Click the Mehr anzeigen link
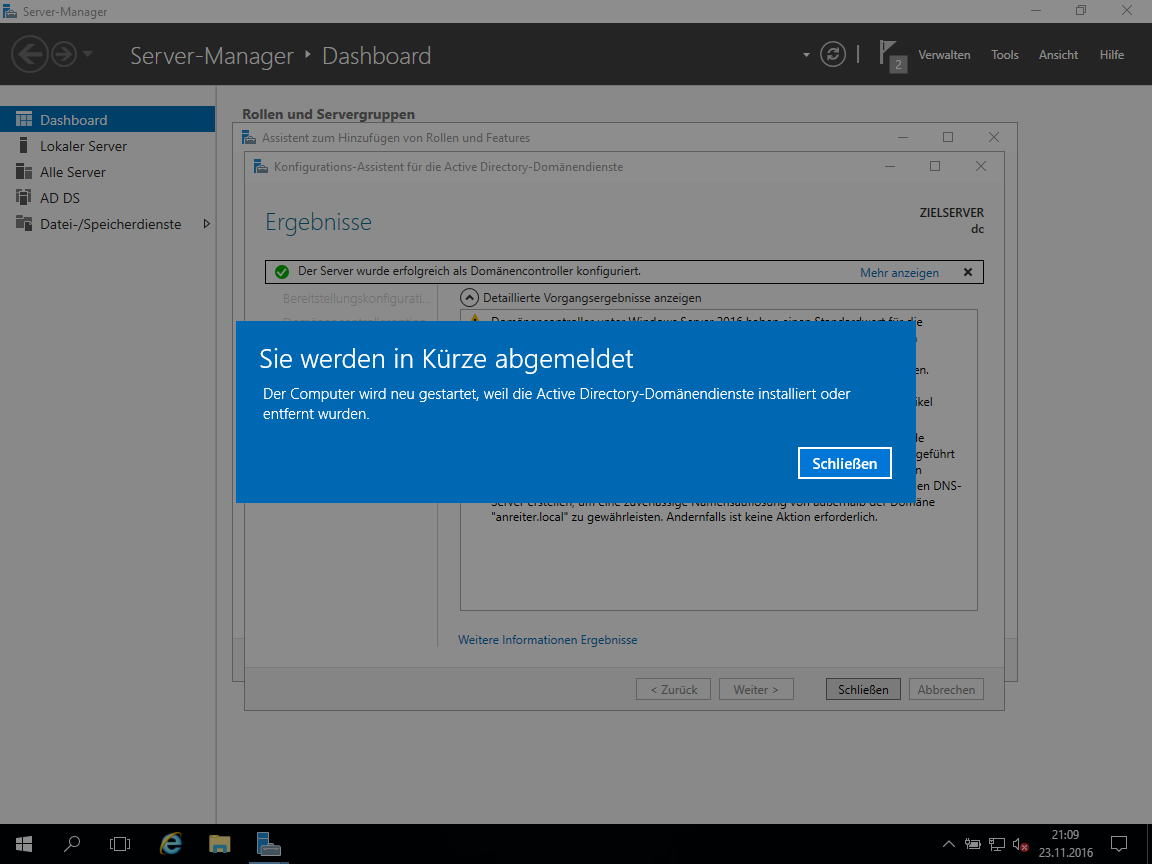Screen dimensions: 1152x864 [x=899, y=273]
